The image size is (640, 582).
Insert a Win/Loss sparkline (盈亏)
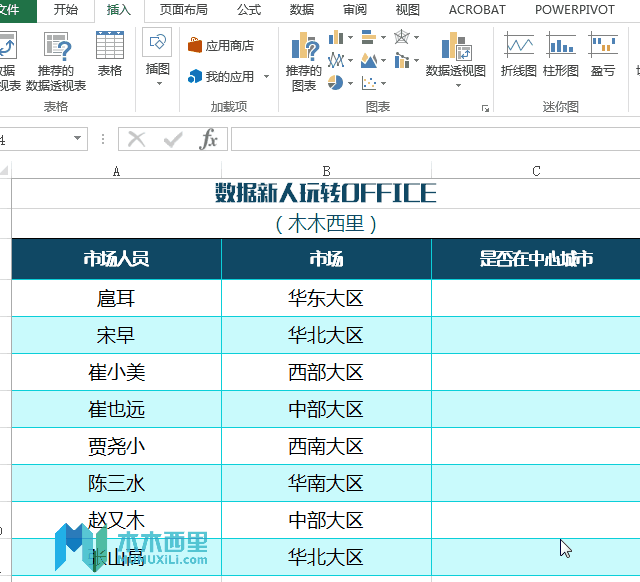click(x=603, y=55)
